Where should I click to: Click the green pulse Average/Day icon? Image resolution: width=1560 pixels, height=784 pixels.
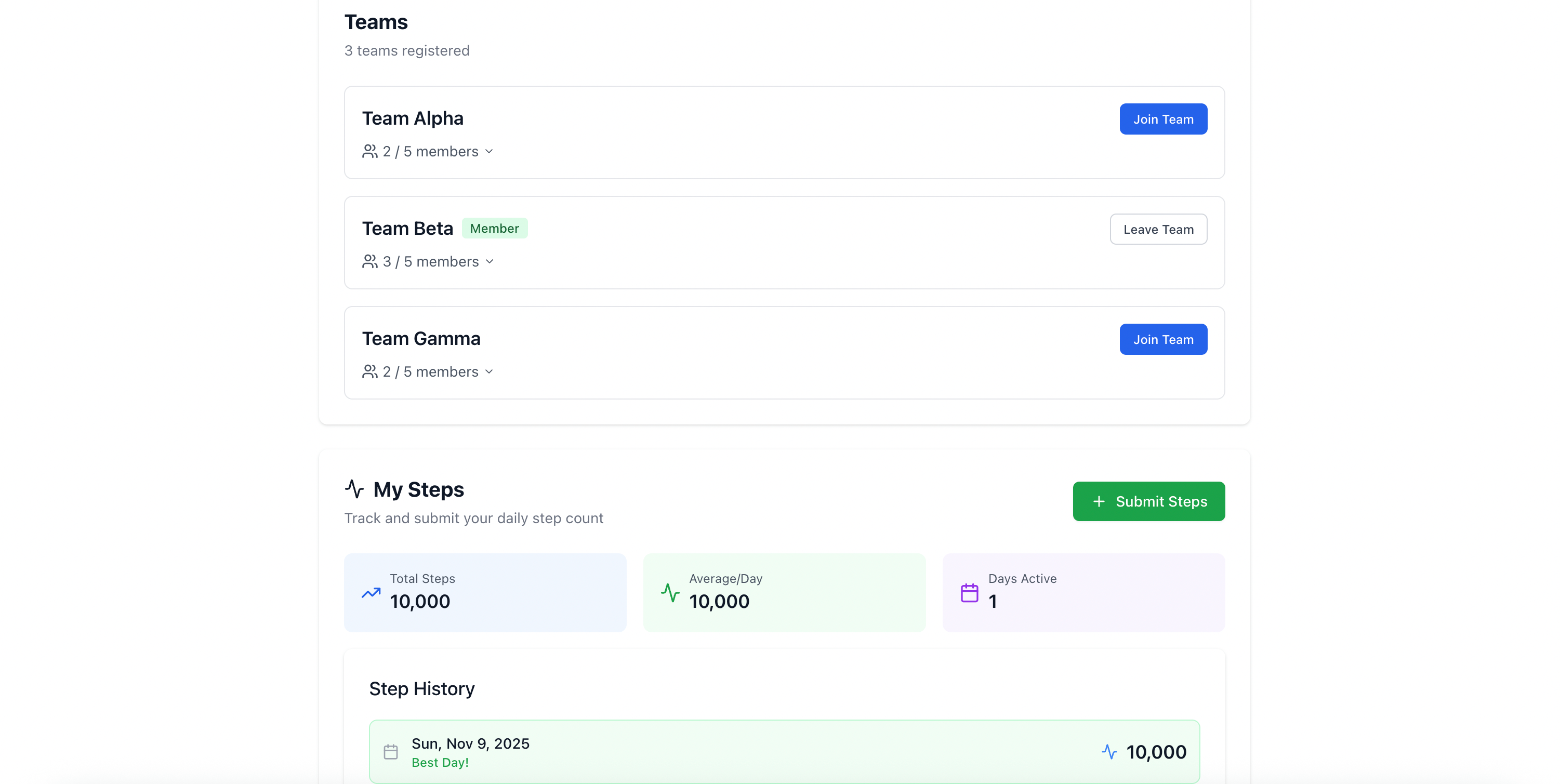(670, 593)
